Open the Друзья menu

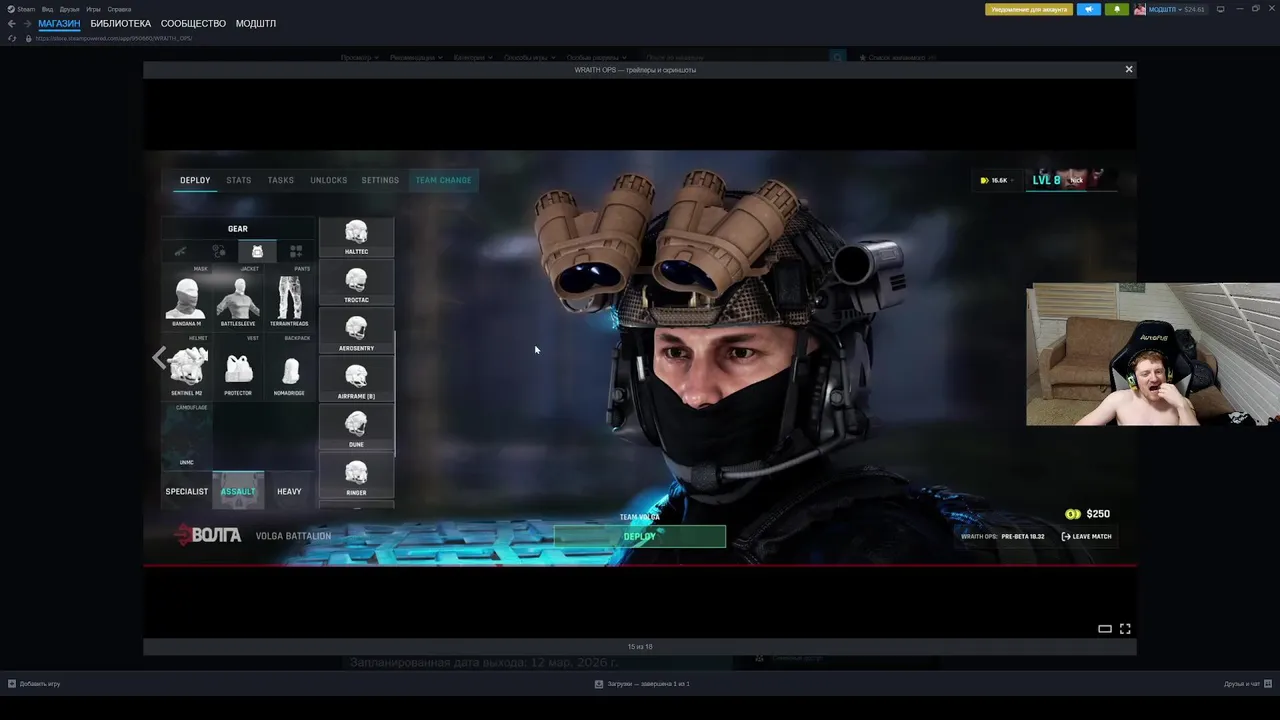click(69, 9)
